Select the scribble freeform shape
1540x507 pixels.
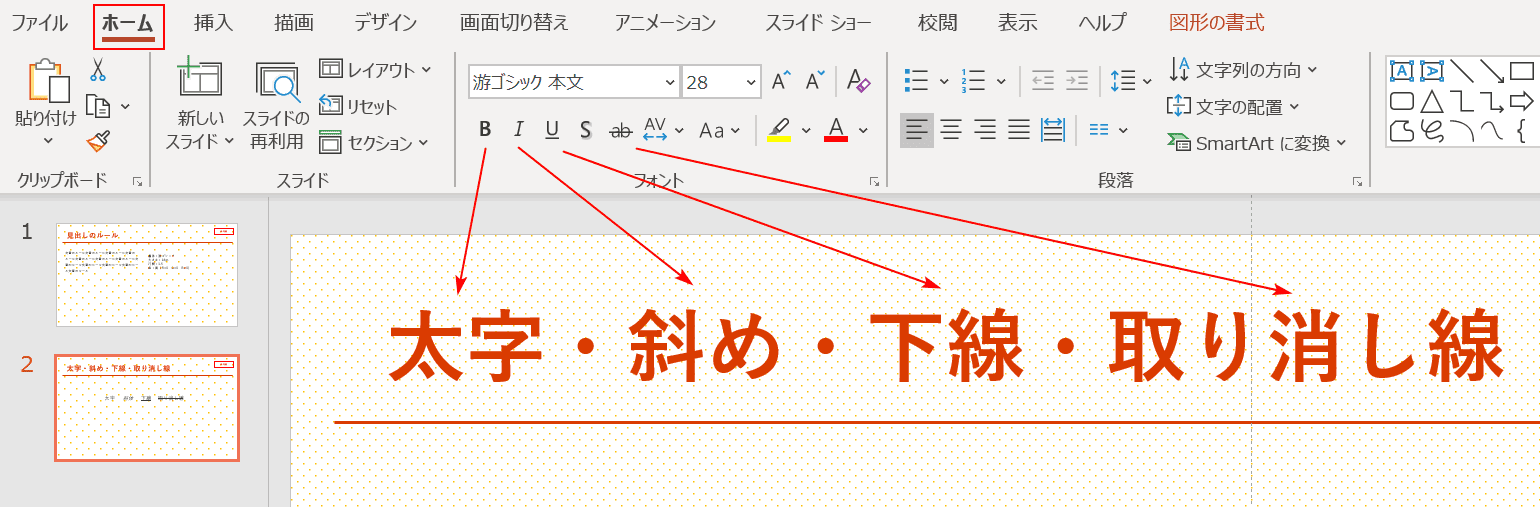[x=1432, y=131]
